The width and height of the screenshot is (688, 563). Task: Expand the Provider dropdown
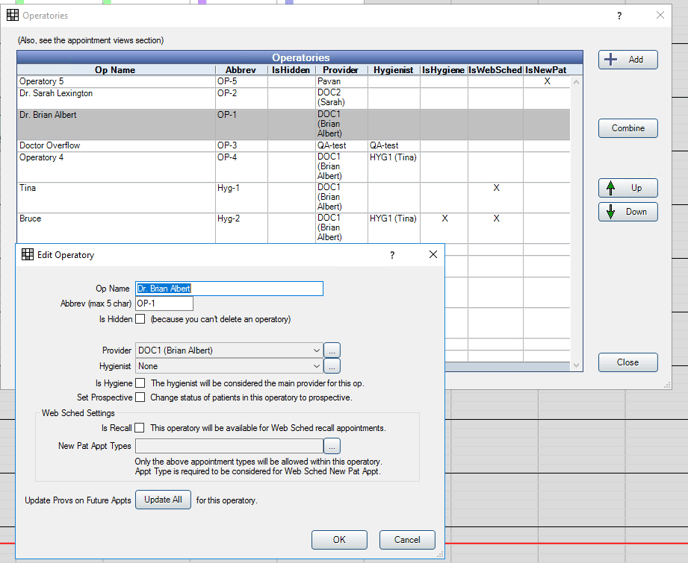(316, 351)
